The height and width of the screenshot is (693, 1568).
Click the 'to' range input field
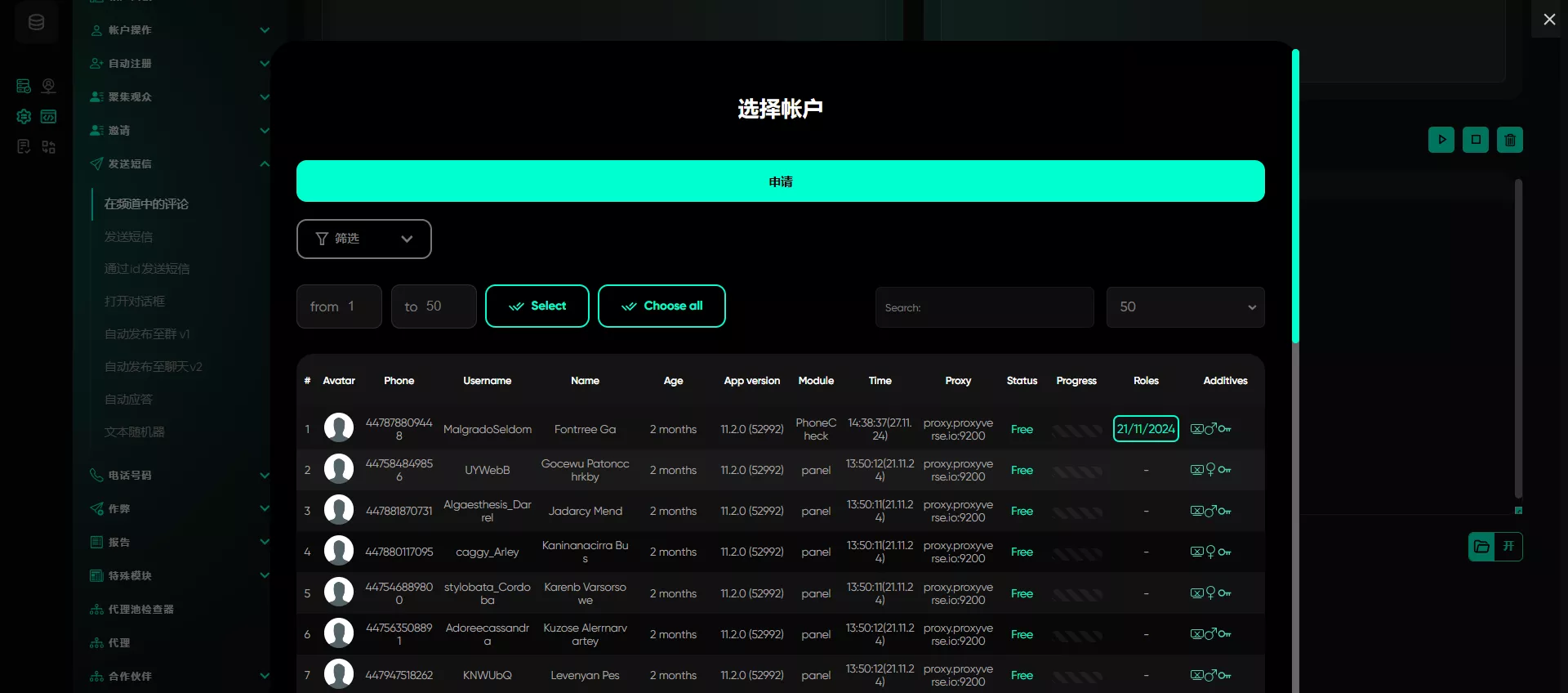click(x=434, y=306)
